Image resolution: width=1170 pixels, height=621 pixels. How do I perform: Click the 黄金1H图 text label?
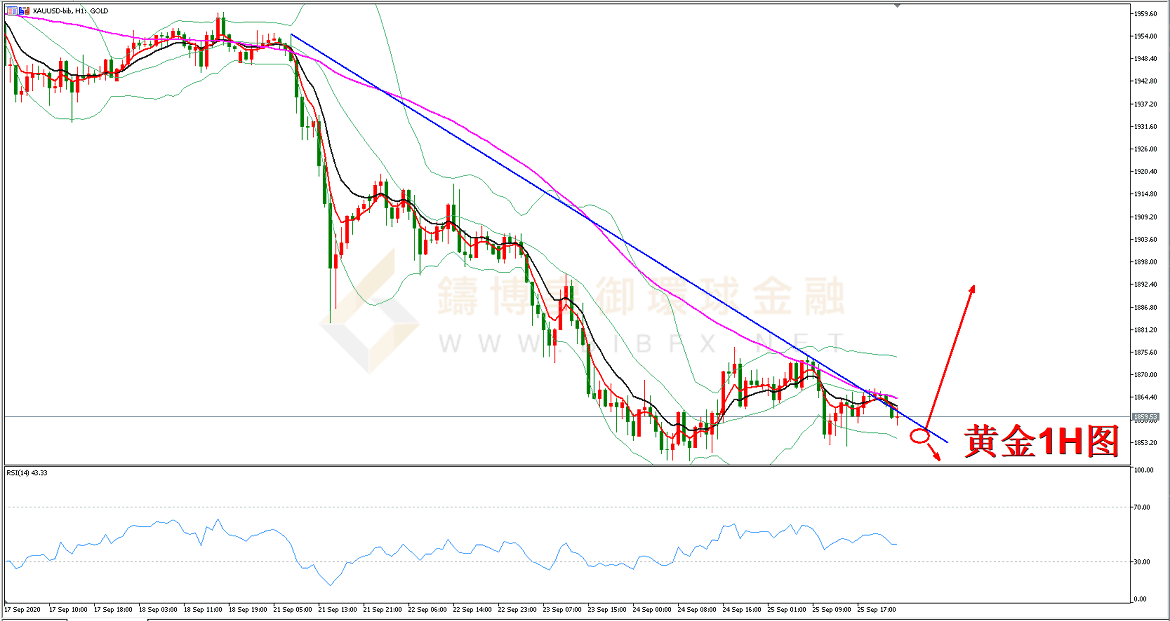(1041, 441)
